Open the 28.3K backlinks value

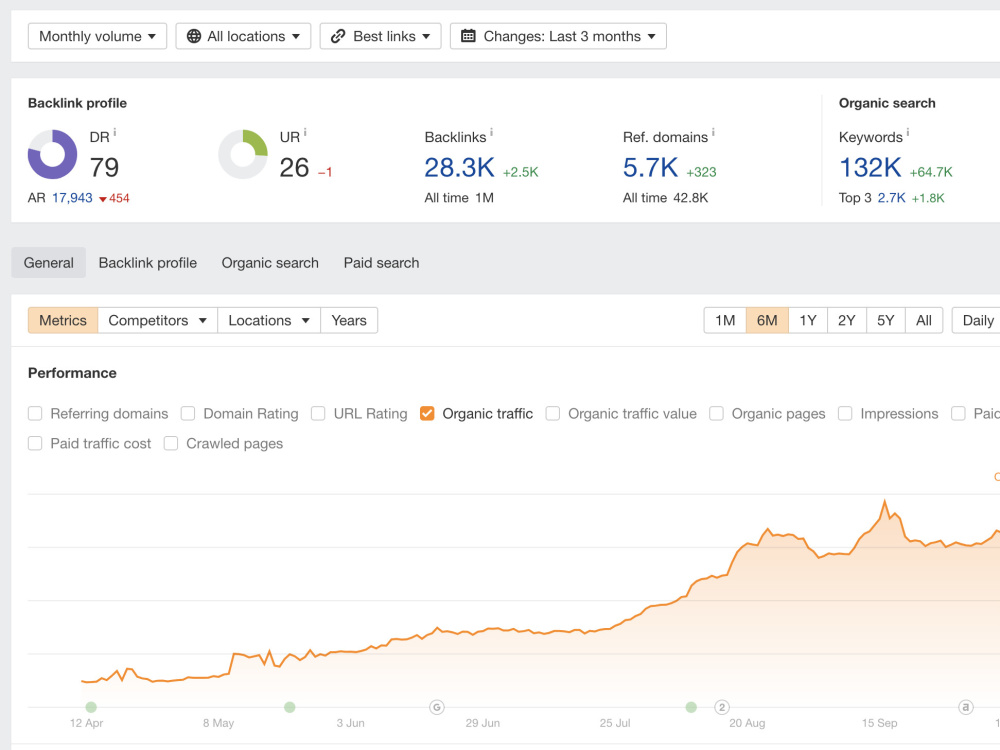tap(459, 168)
